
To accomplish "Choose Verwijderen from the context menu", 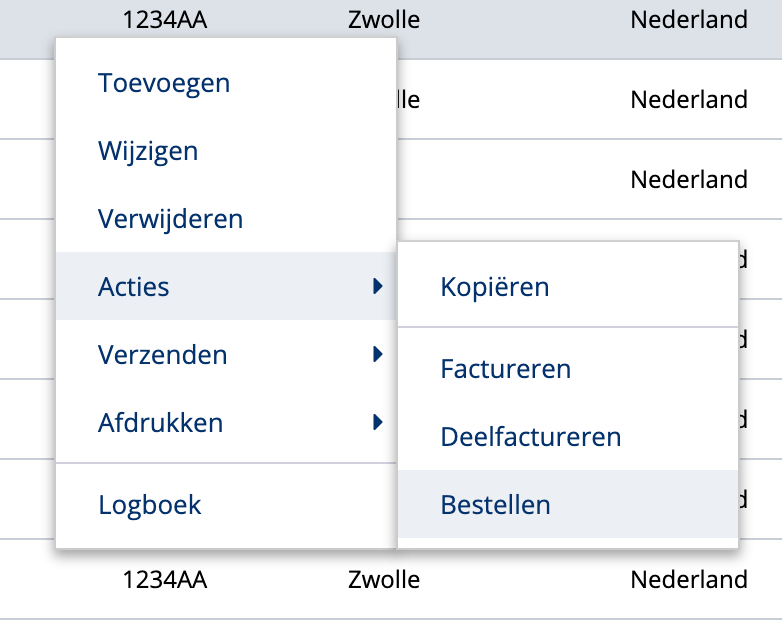I will (170, 218).
